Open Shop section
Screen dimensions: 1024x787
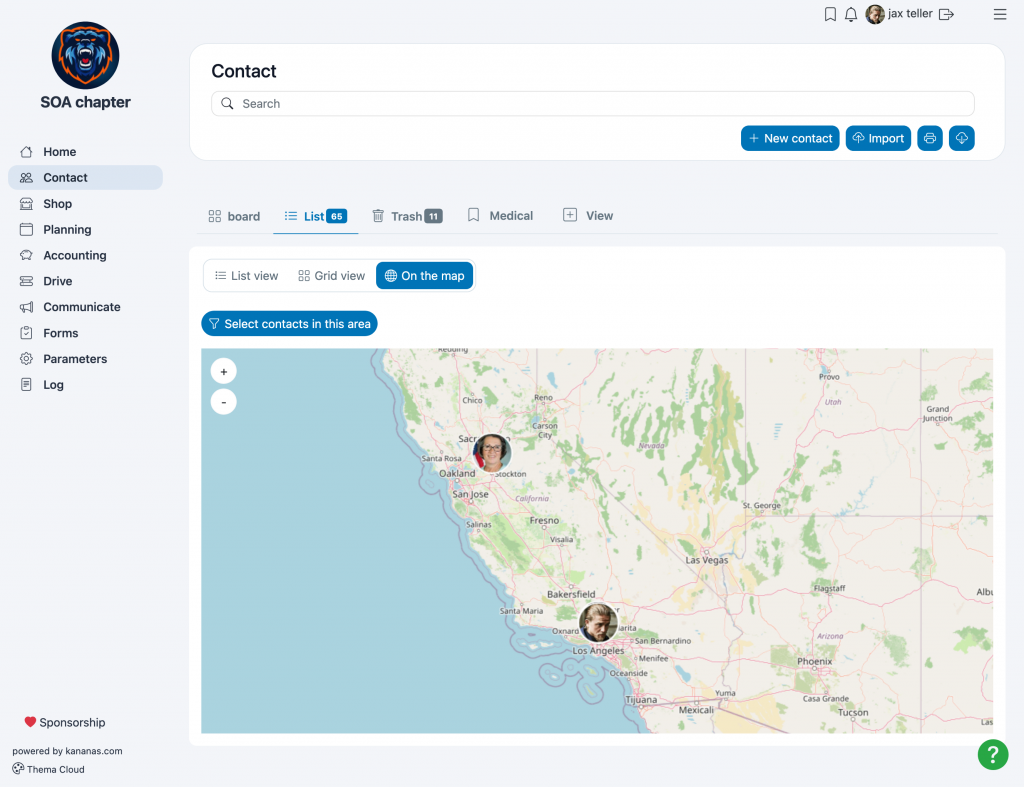[86, 204]
